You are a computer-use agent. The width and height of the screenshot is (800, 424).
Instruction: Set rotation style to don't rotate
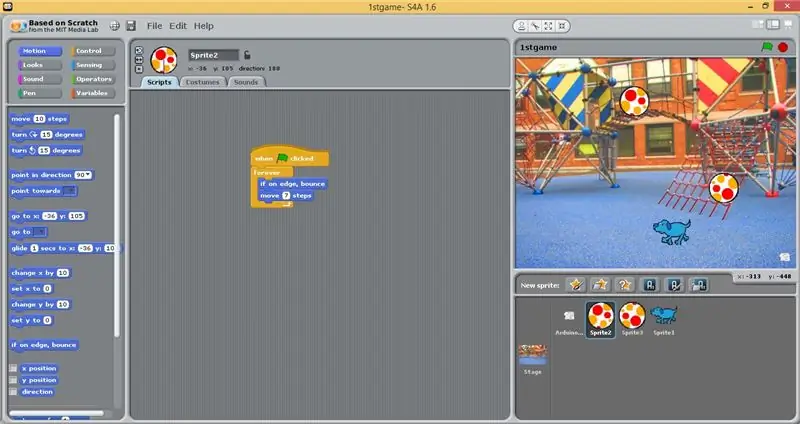[139, 69]
